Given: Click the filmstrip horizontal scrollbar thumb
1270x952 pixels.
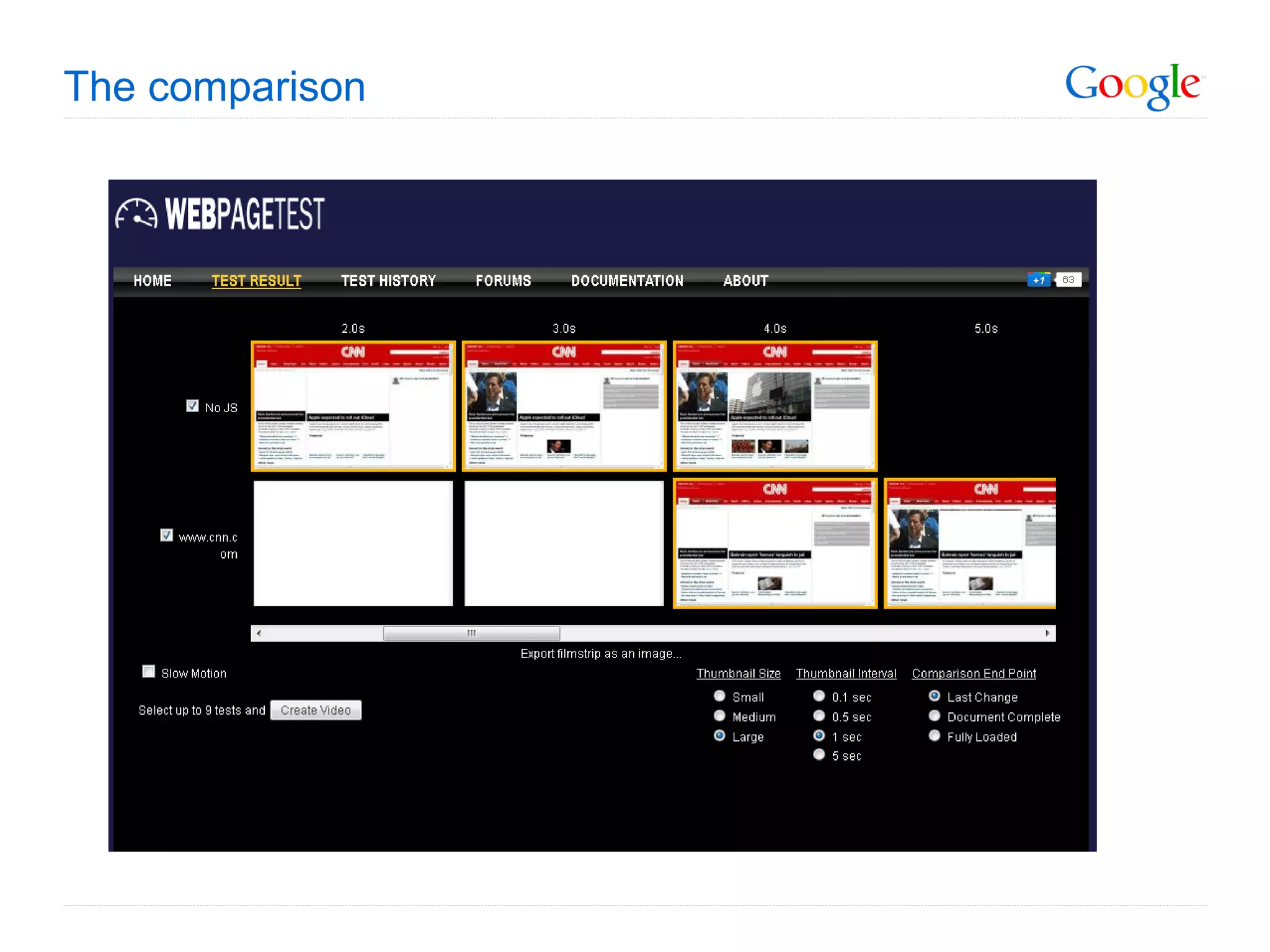Looking at the screenshot, I should 472,633.
